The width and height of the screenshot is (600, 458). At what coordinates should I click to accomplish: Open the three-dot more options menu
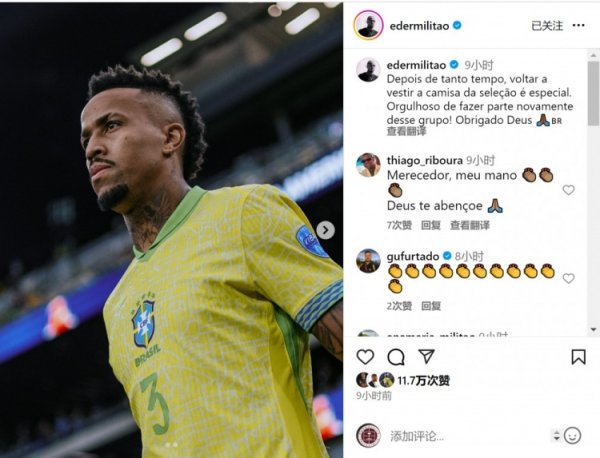pyautogui.click(x=578, y=25)
